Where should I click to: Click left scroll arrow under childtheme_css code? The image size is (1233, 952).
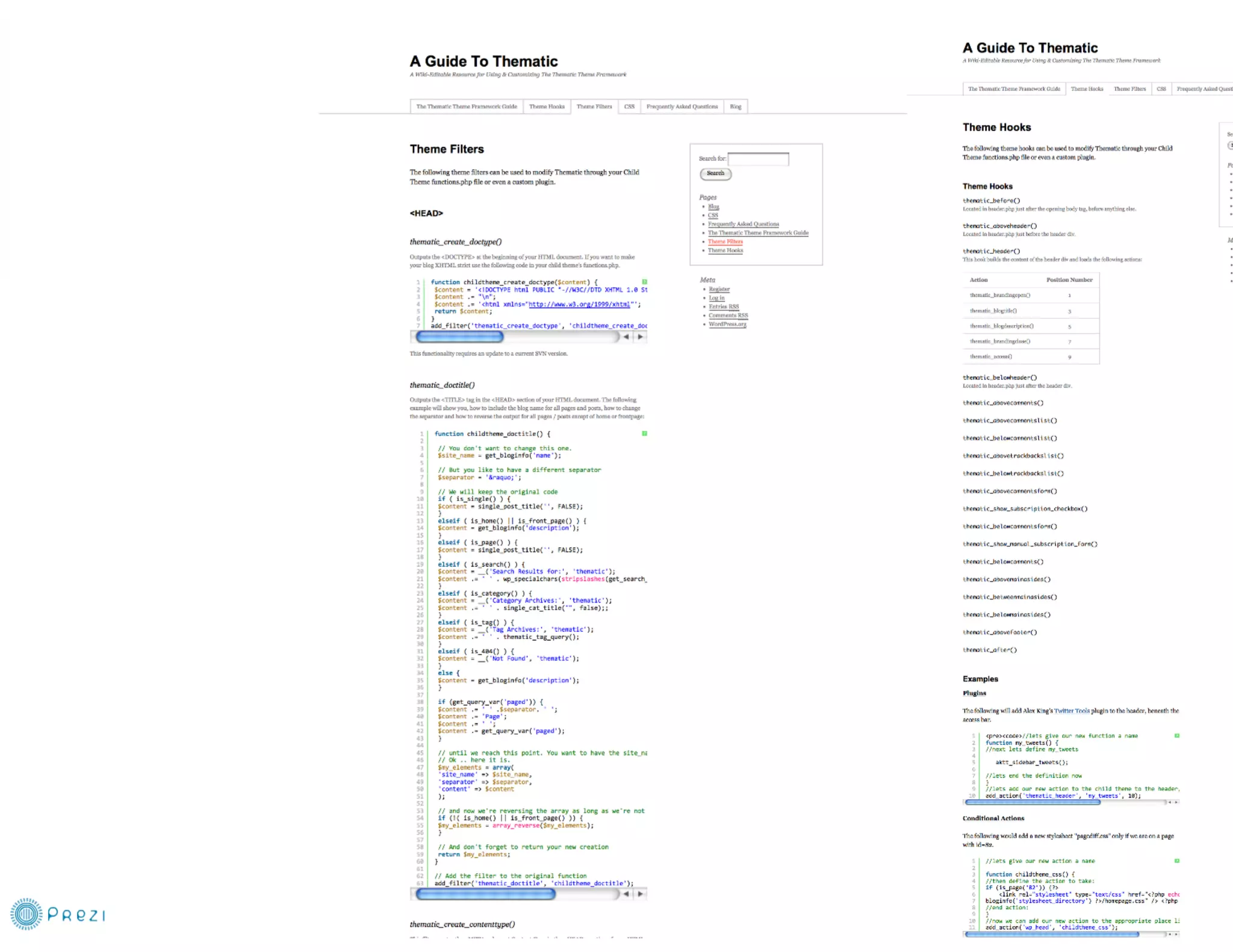pyautogui.click(x=1169, y=935)
